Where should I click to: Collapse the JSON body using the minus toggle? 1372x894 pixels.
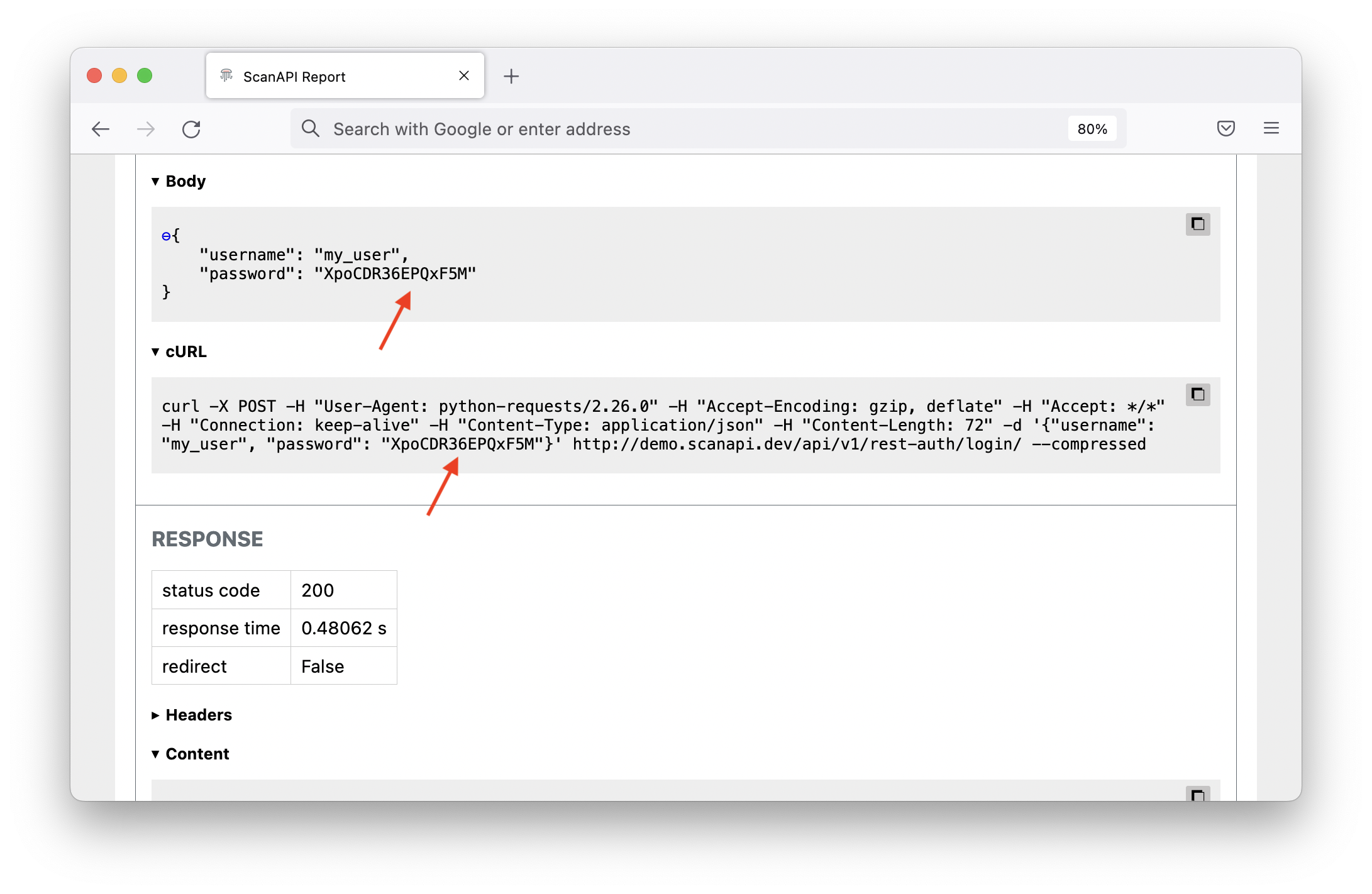(x=165, y=235)
